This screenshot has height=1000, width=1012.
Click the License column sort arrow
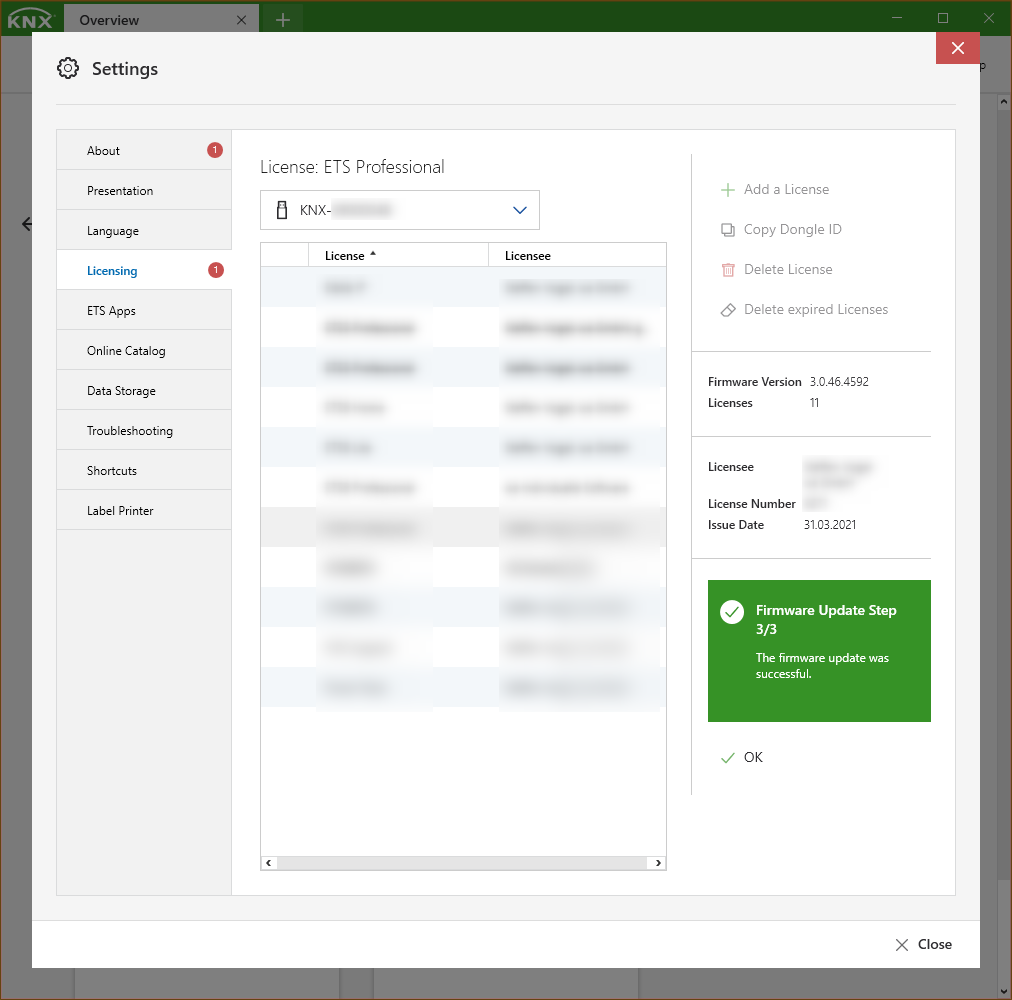373,254
